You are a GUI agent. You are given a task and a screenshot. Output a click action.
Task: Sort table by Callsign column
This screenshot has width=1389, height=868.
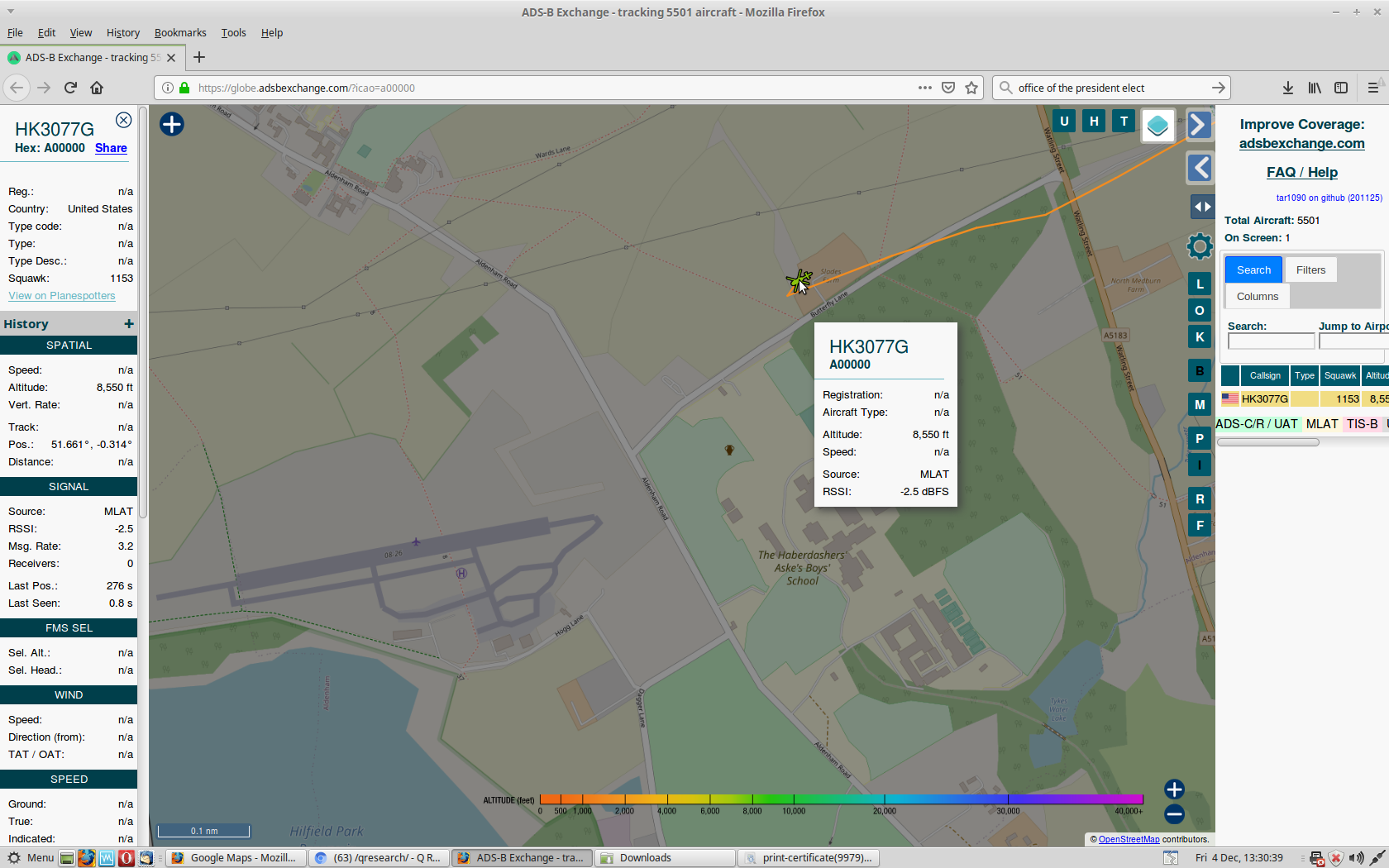1265,375
